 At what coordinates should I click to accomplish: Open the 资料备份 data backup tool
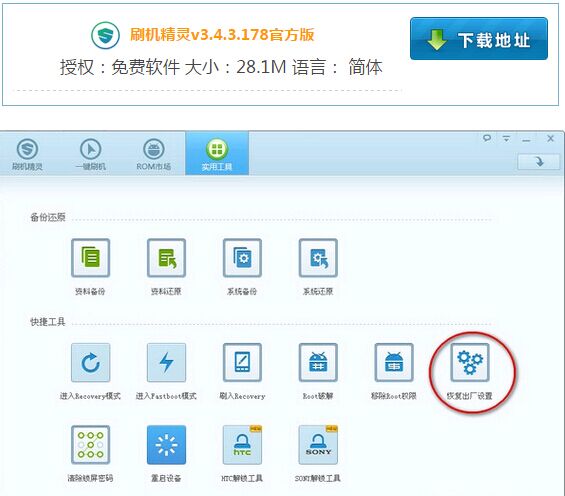(90, 258)
